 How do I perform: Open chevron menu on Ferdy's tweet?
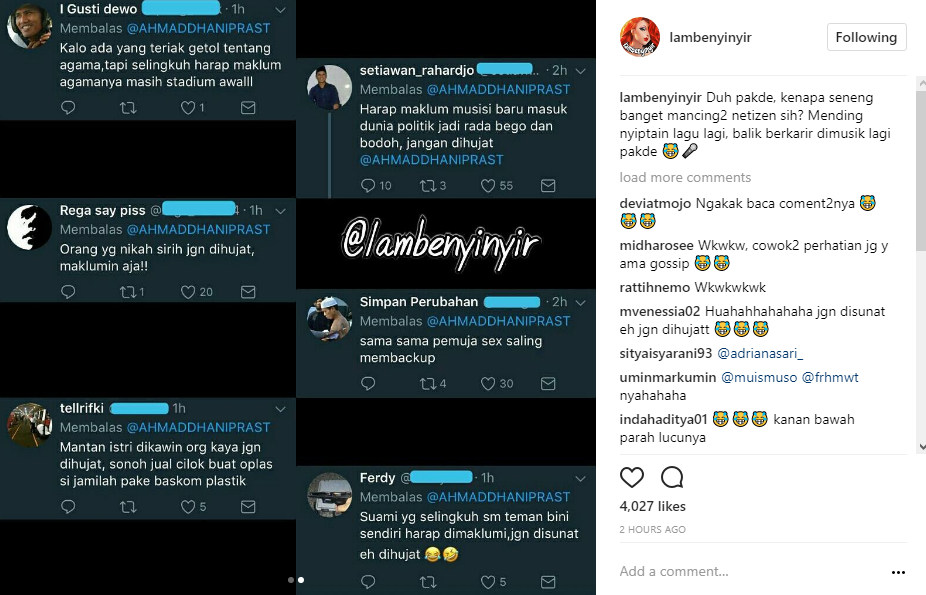pos(581,478)
